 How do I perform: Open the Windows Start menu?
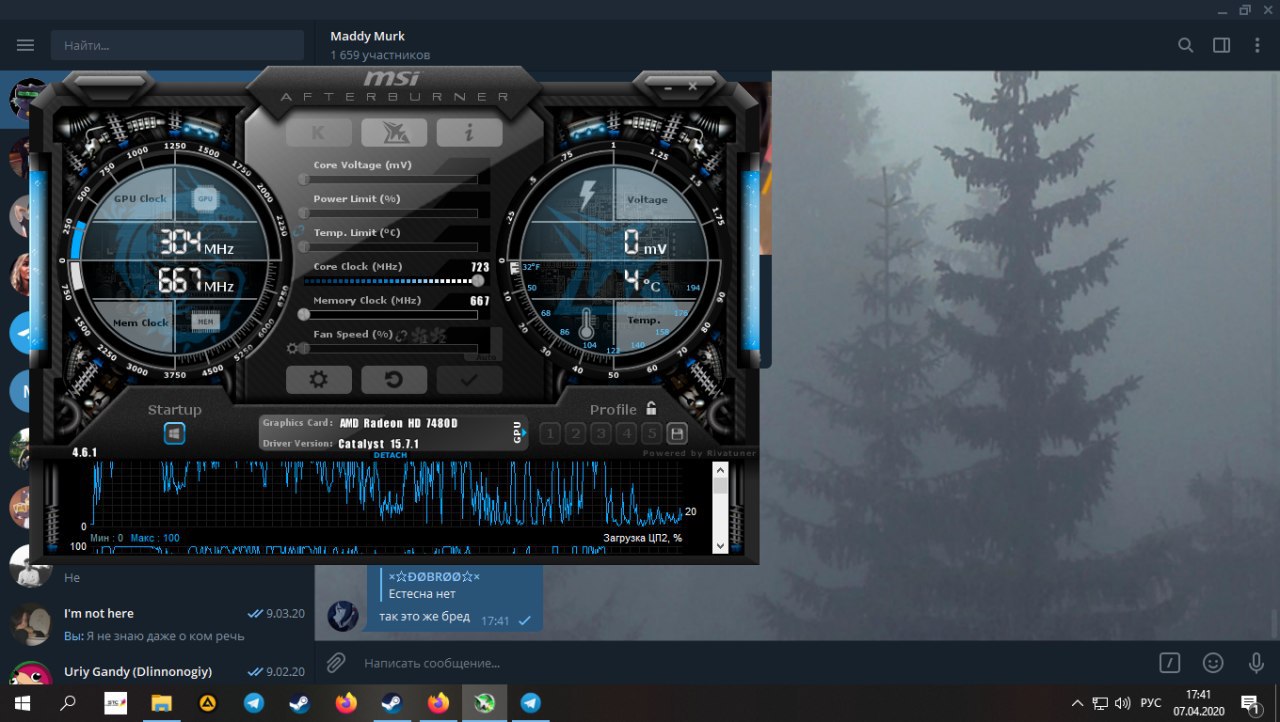(22, 703)
